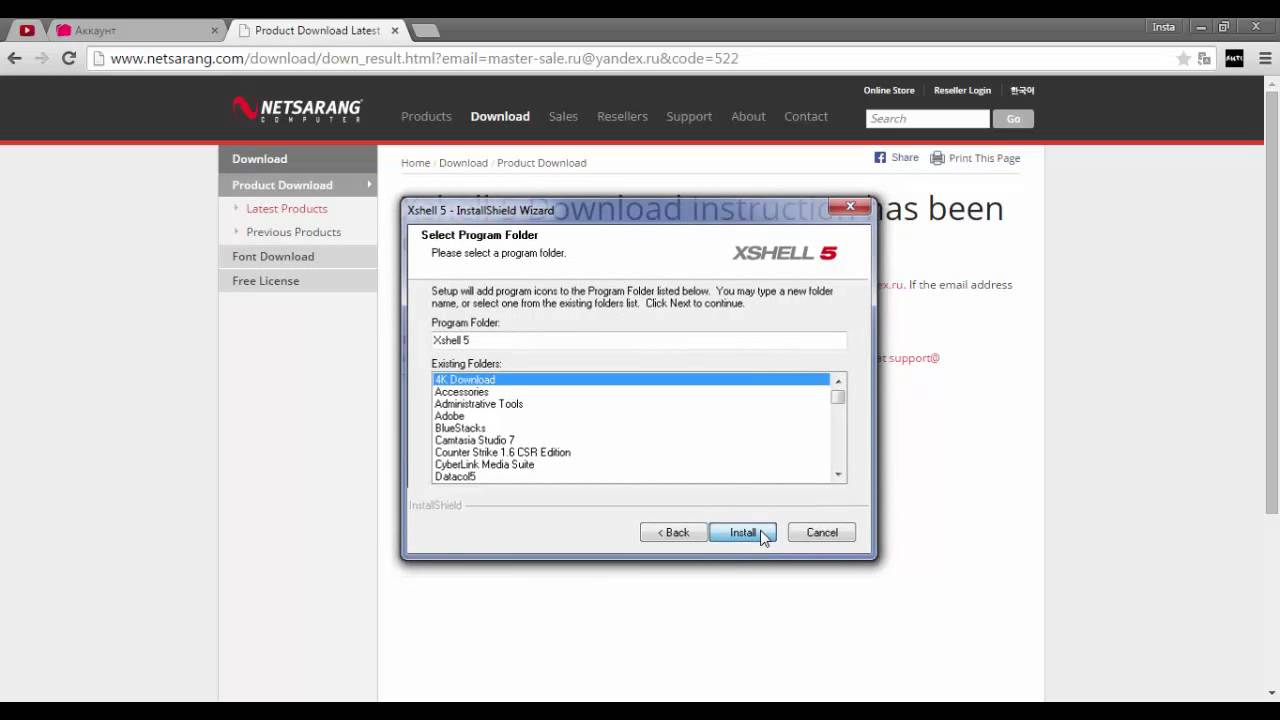1280x720 pixels.
Task: Click folder list scroll down arrow
Action: (x=838, y=475)
